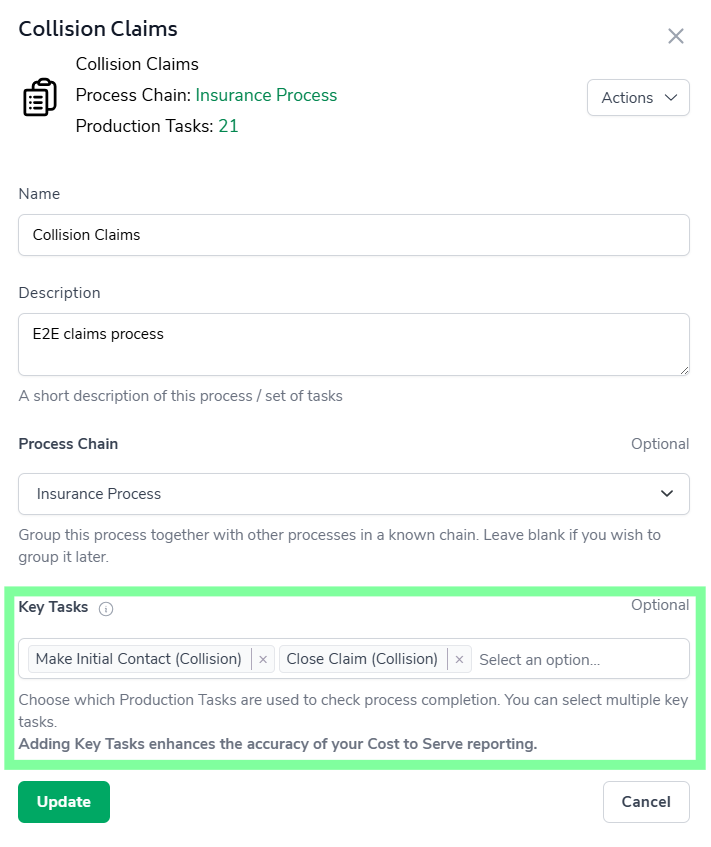Click the Collision Claims dialog title

(98, 29)
